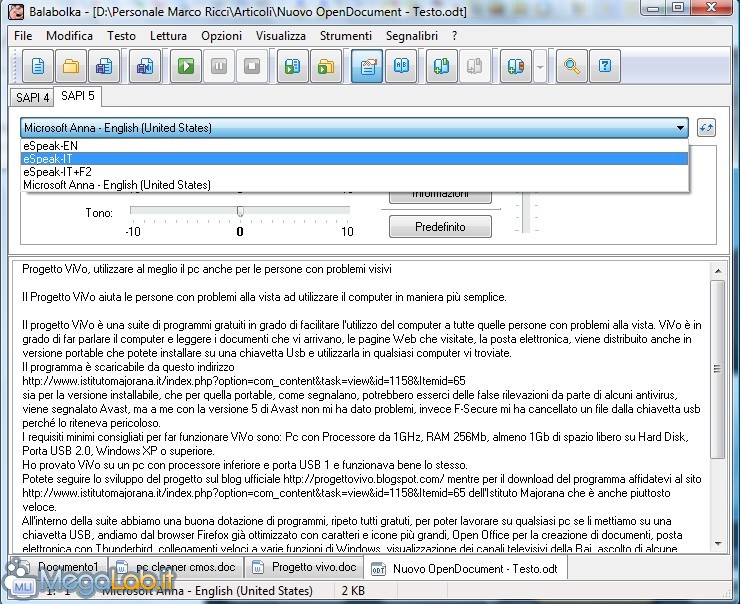The height and width of the screenshot is (604, 740).
Task: Open the find tool with magnifier icon
Action: coord(572,66)
